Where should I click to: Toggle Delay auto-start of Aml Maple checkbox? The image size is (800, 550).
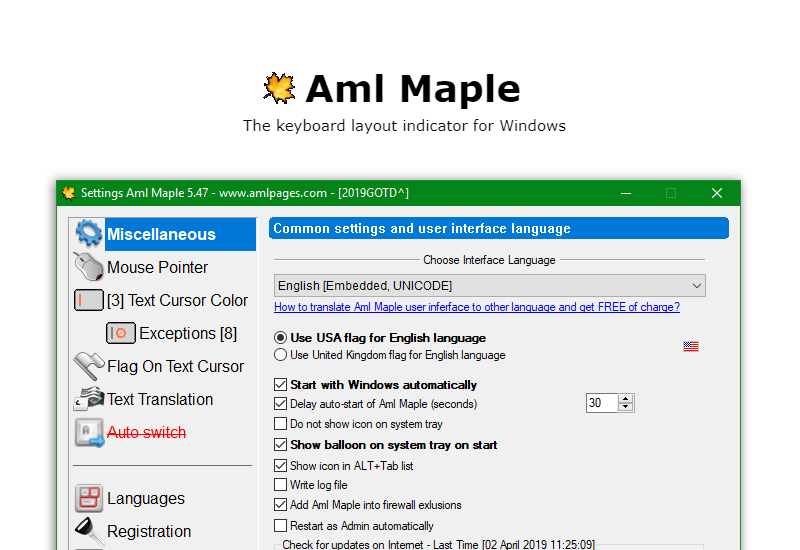point(280,404)
